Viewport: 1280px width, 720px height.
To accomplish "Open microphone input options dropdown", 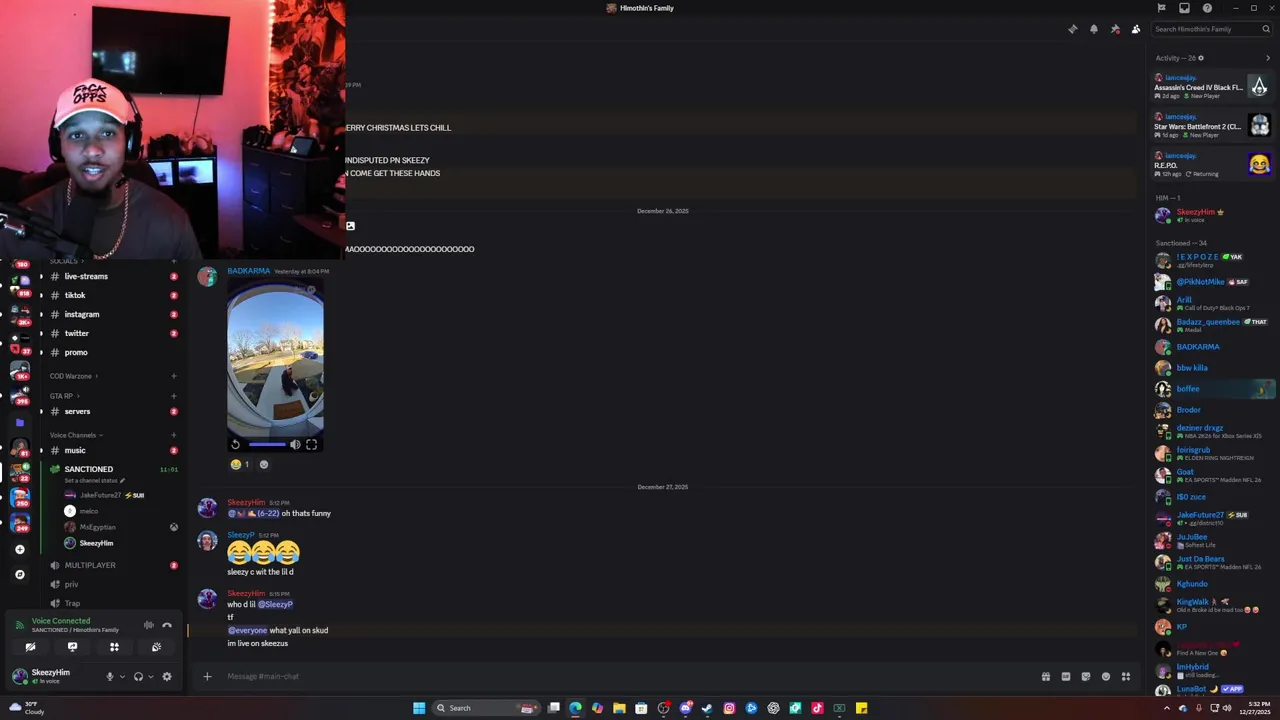I will click(122, 677).
